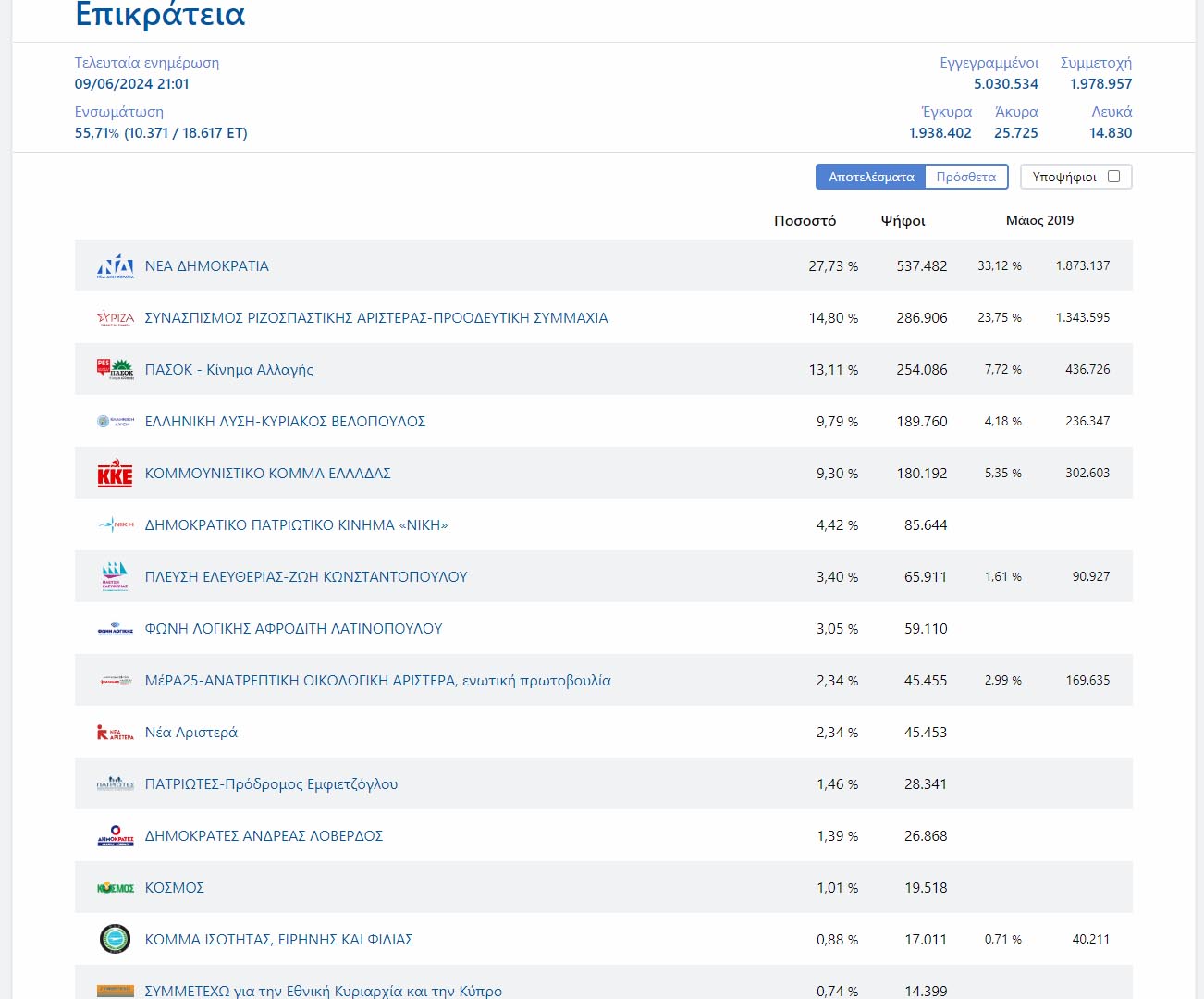Click the 40.211 votes from 2019
Image resolution: width=1204 pixels, height=999 pixels.
pyautogui.click(x=1091, y=940)
